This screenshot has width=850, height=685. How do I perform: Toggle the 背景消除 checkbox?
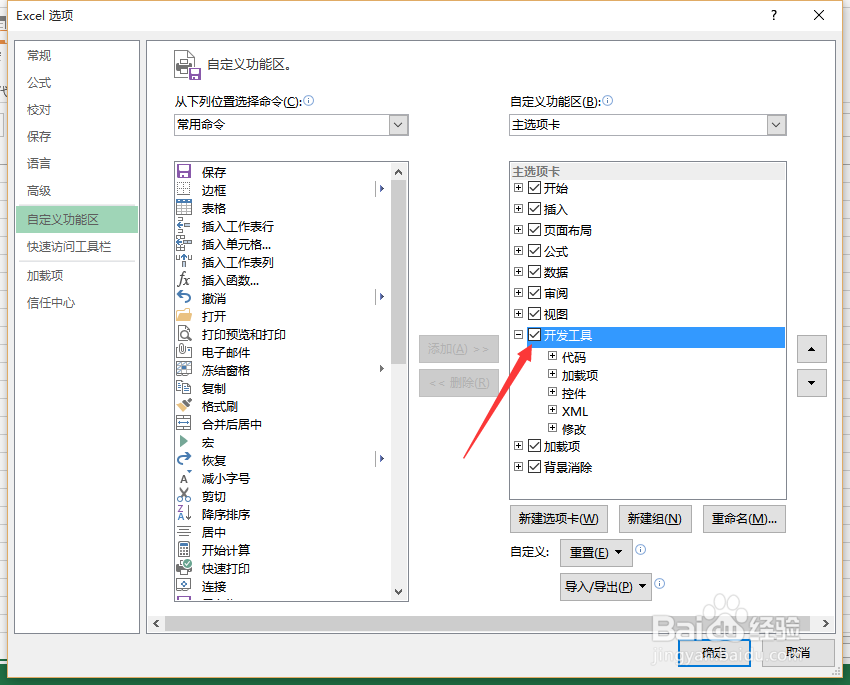coord(535,467)
